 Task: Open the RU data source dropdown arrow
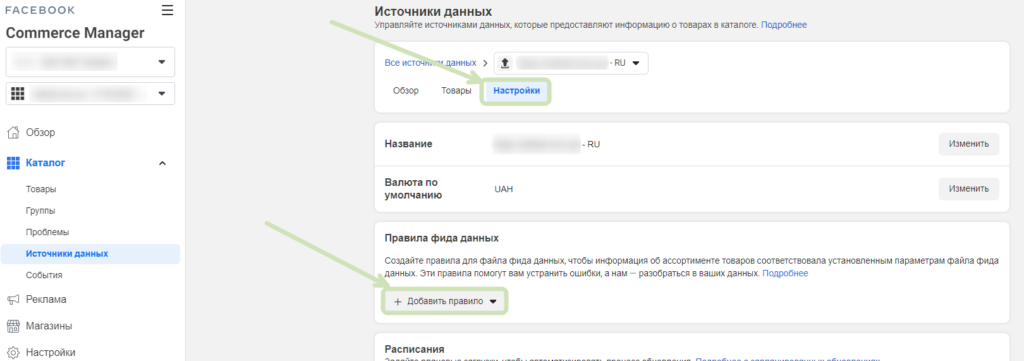tap(636, 63)
